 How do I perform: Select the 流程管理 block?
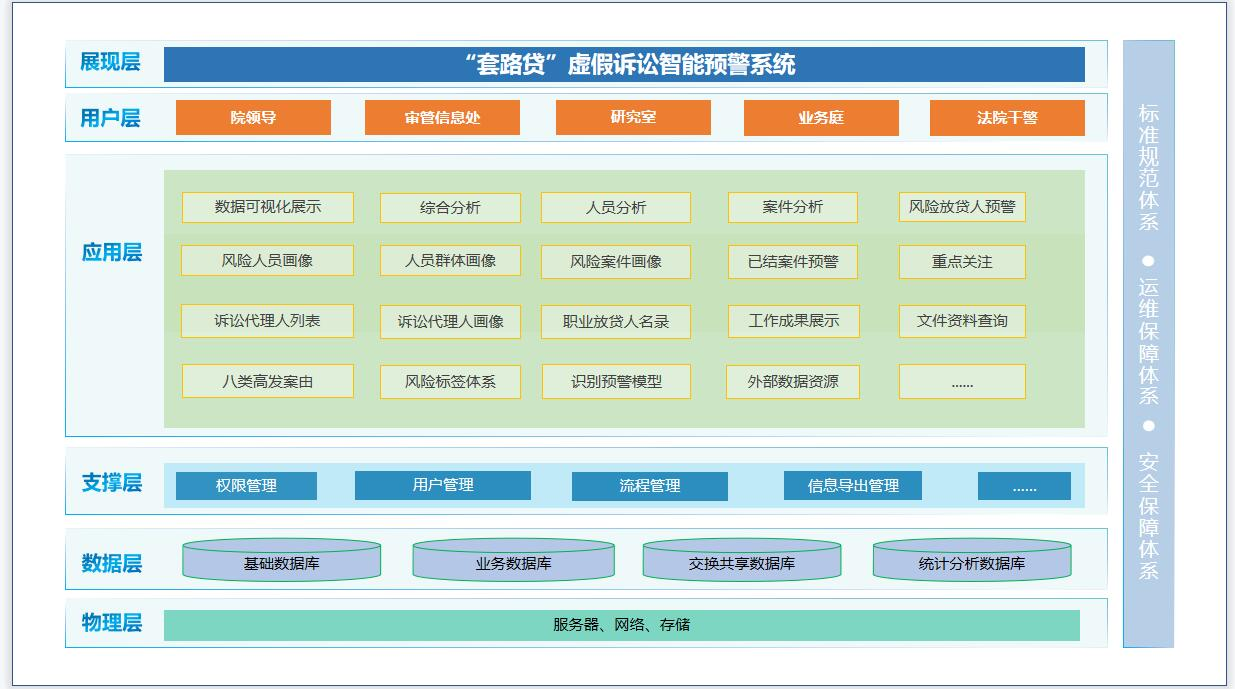click(x=649, y=486)
